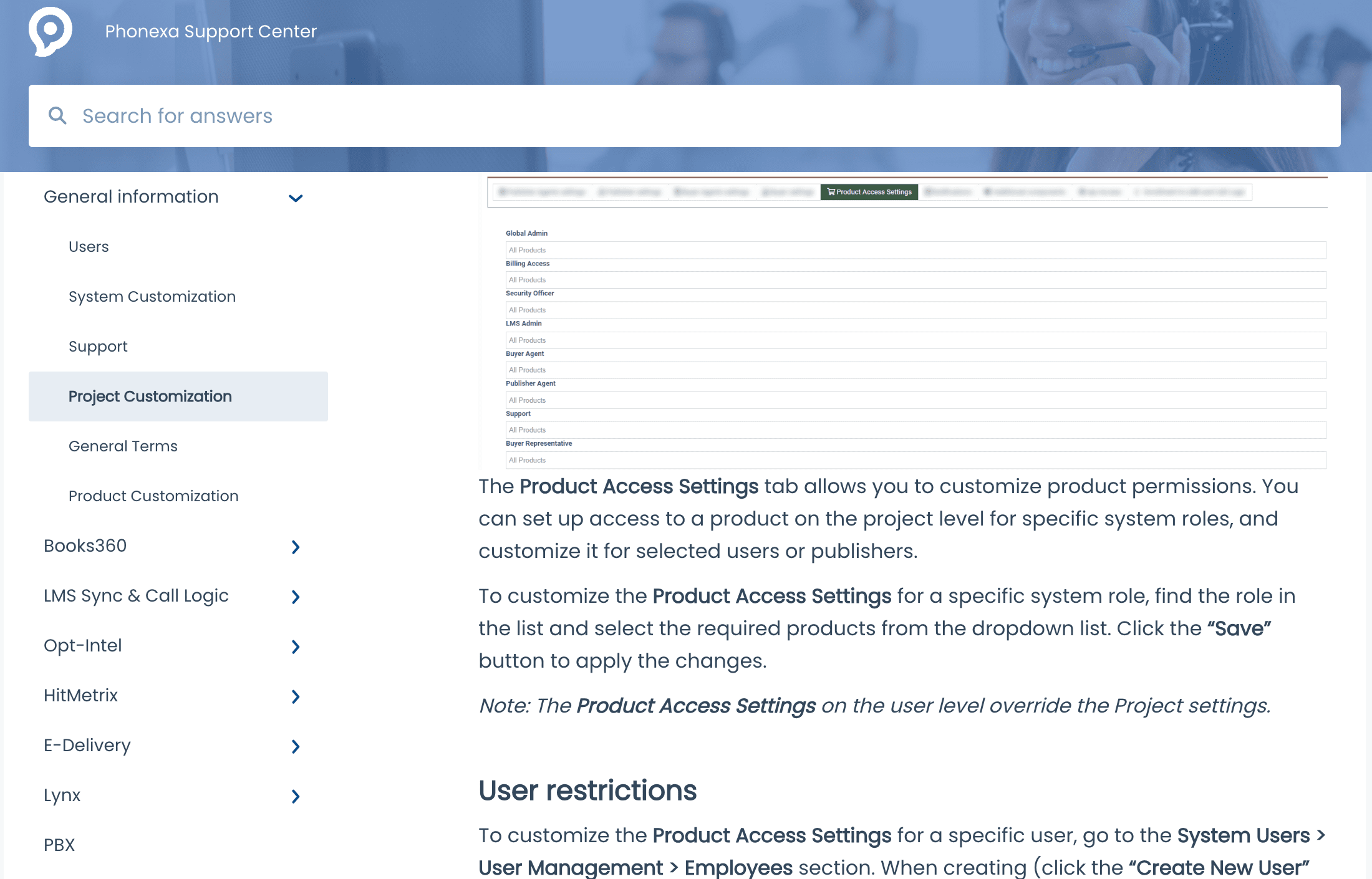1372x879 pixels.
Task: Open the E-Delivery category
Action: 87,746
